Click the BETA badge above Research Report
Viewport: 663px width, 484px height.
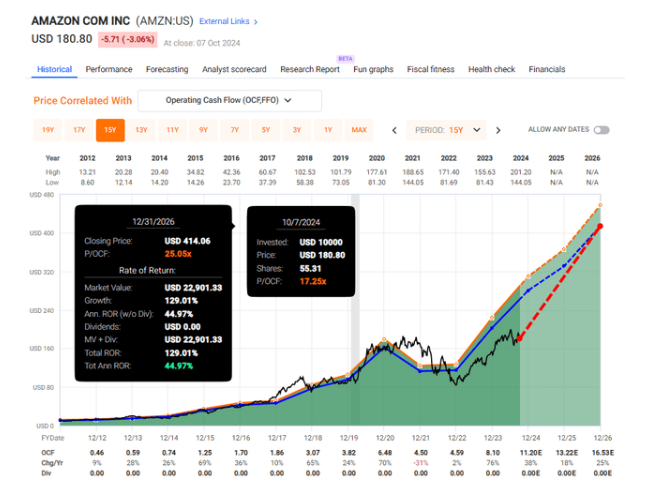pyautogui.click(x=345, y=59)
